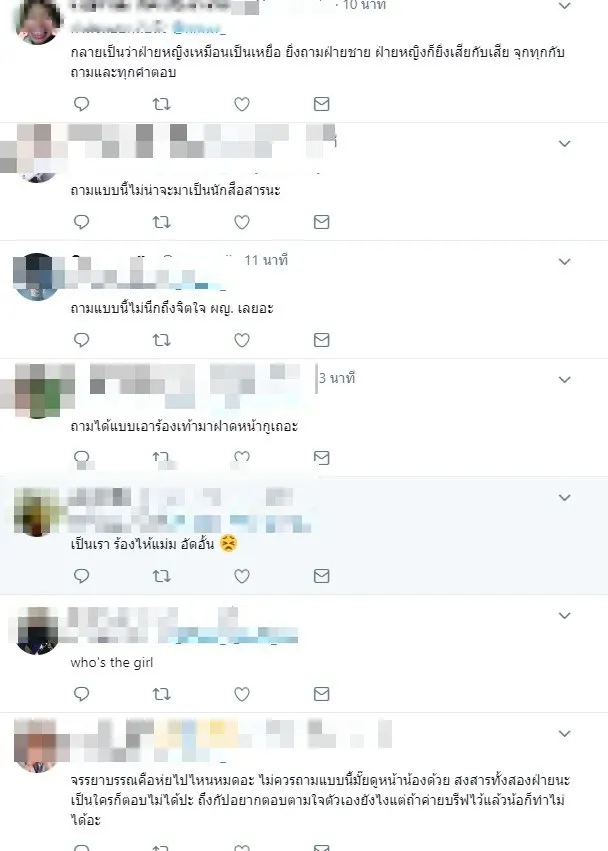Reply to the tweet 'เป็นเรา ร้องไห้แม่ม อัดอั้น'
The height and width of the screenshot is (851, 608).
[81, 576]
